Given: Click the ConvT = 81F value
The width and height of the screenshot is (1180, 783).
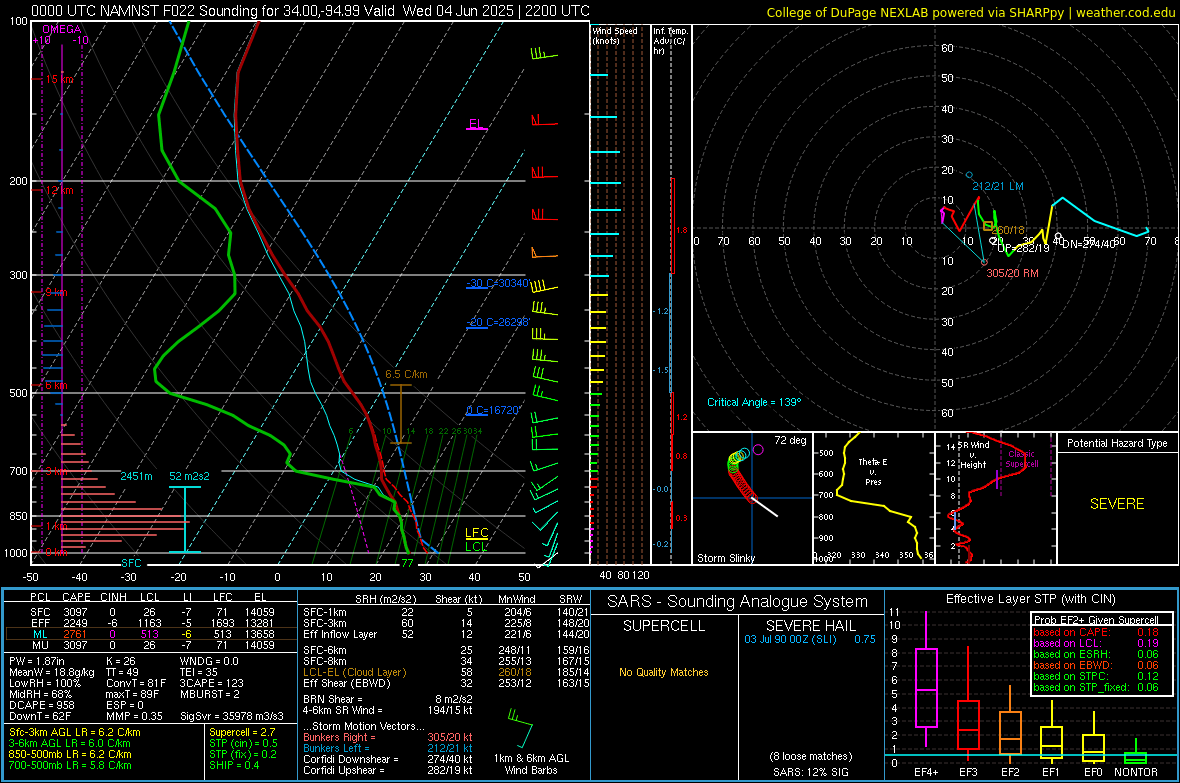Looking at the screenshot, I should point(135,683).
